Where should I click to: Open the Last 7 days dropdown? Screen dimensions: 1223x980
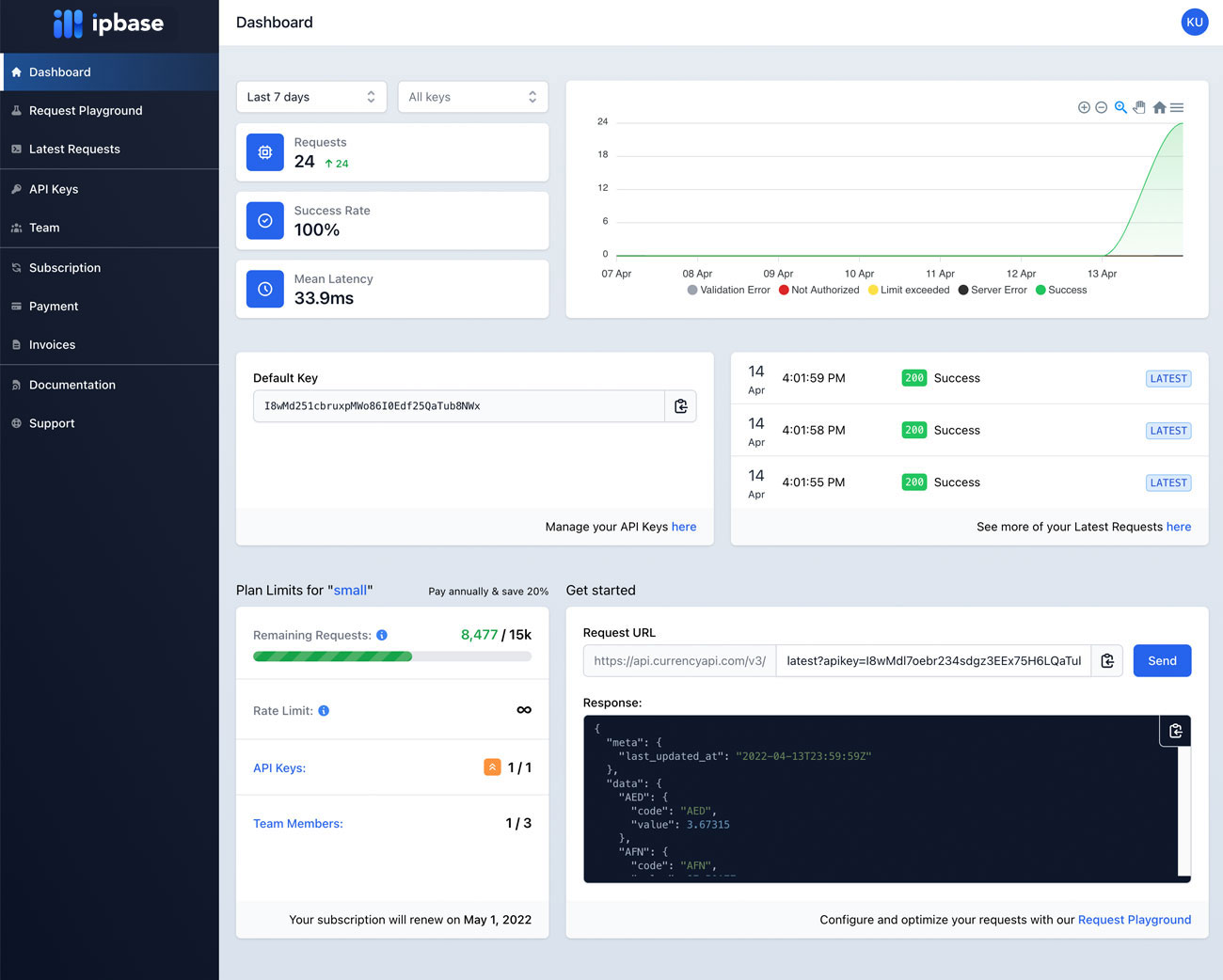[x=311, y=97]
